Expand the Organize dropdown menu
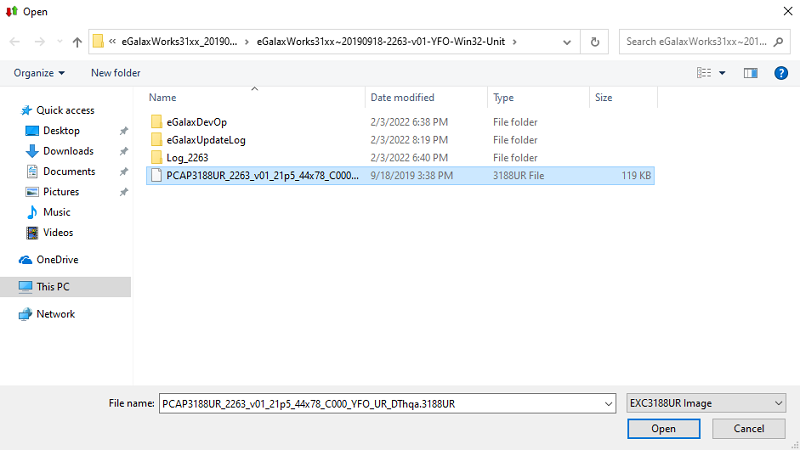800x450 pixels. (39, 73)
